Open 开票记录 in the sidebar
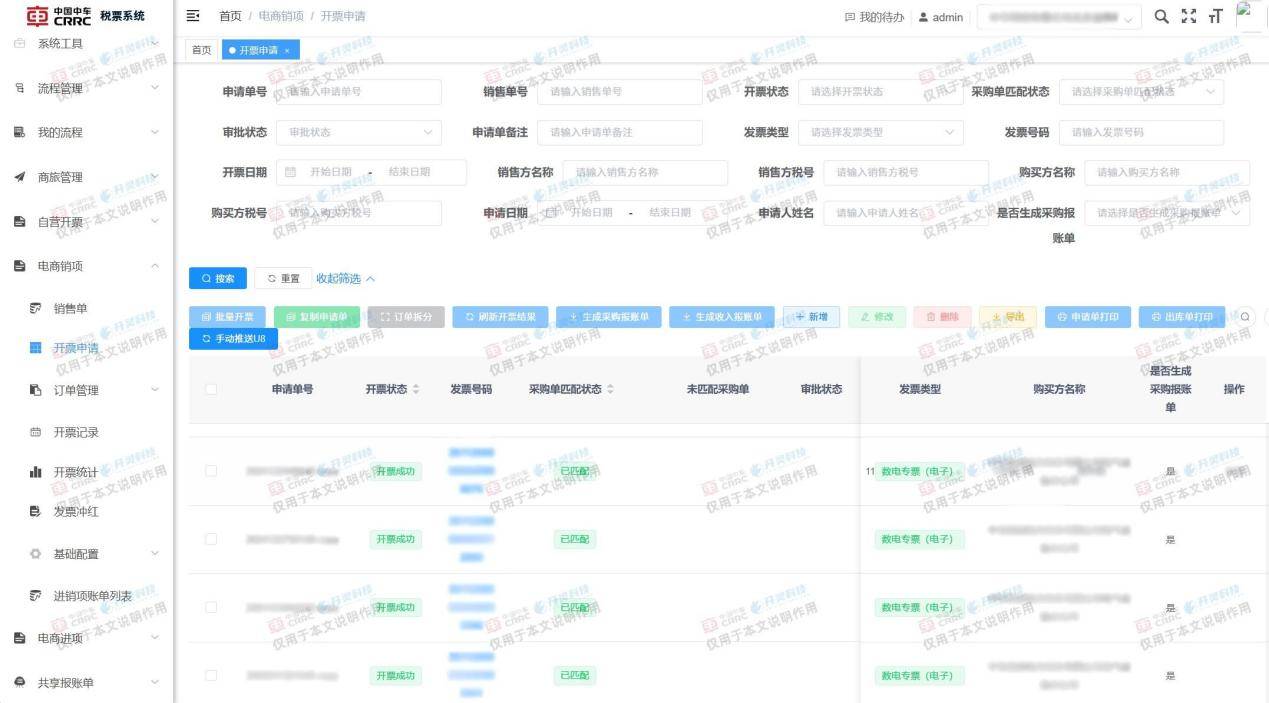 [x=76, y=432]
